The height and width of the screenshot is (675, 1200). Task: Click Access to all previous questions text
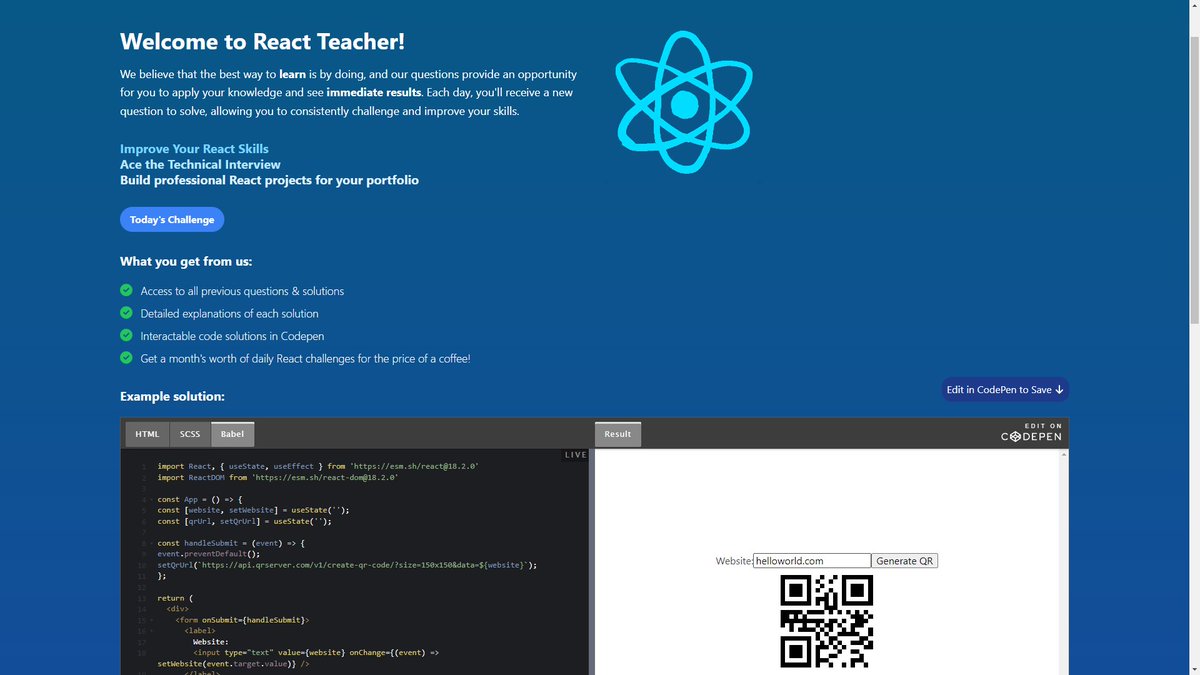click(242, 291)
